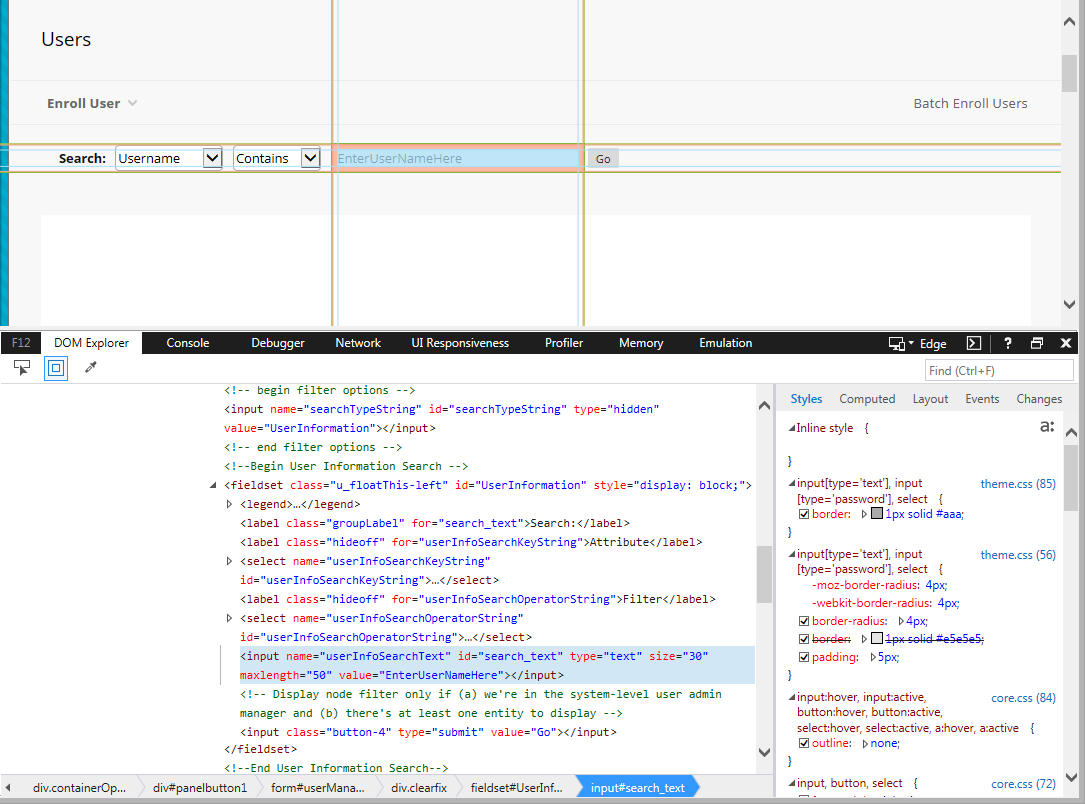Image resolution: width=1085 pixels, height=804 pixels.
Task: Collapse the fieldset UserInformation node
Action: coord(213,486)
